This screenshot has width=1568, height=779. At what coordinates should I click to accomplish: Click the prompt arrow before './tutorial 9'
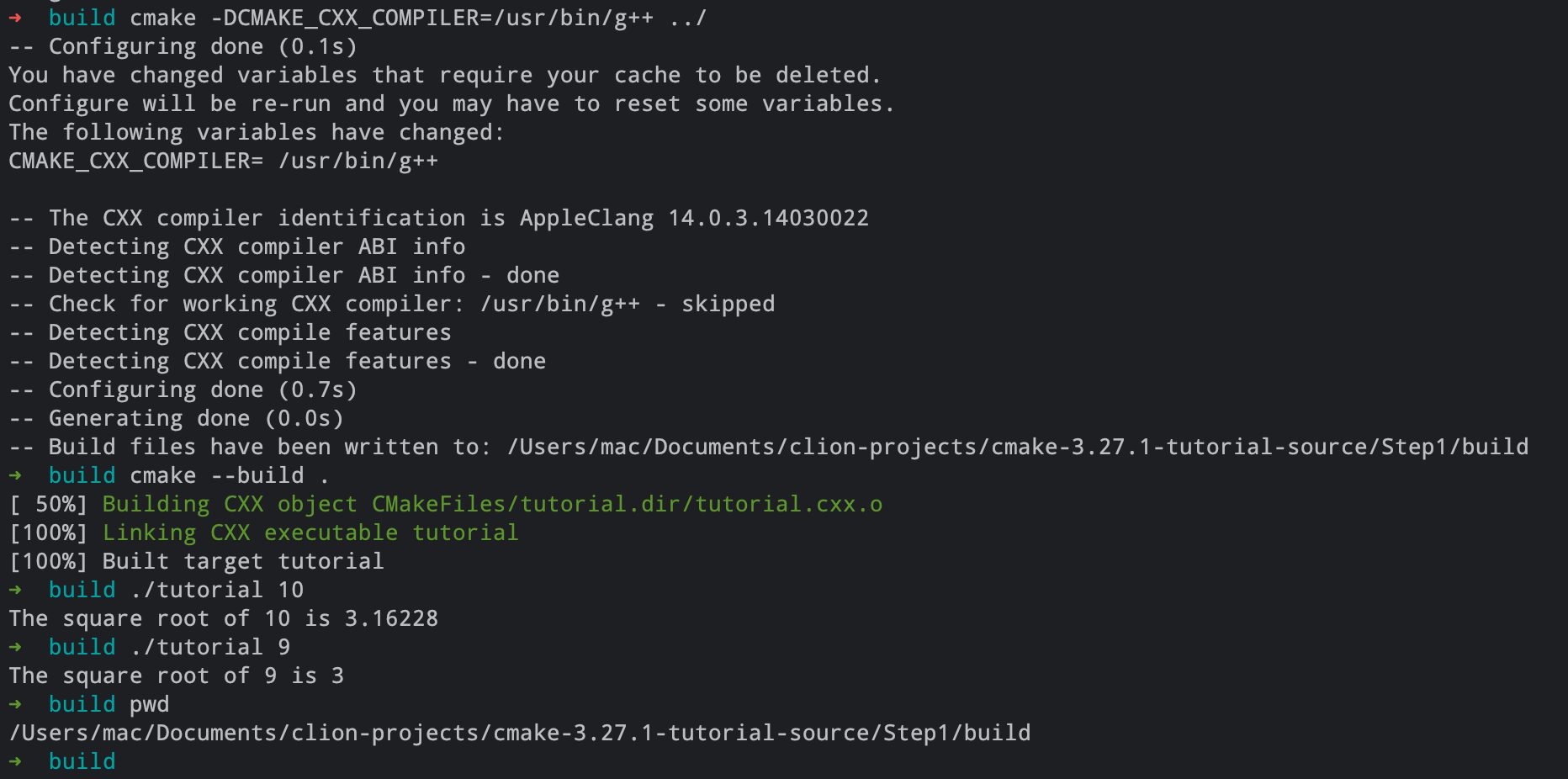[15, 647]
